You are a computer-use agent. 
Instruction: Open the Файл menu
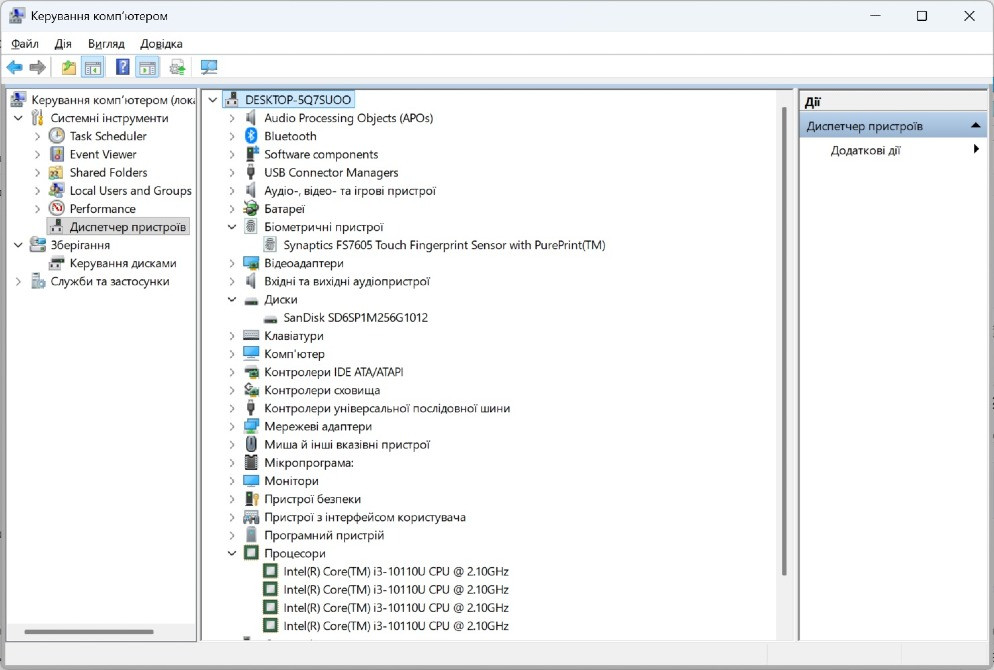click(25, 44)
